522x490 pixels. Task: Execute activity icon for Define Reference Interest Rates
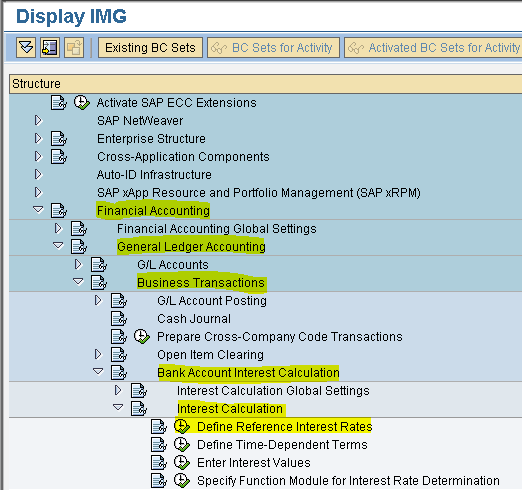click(x=182, y=427)
